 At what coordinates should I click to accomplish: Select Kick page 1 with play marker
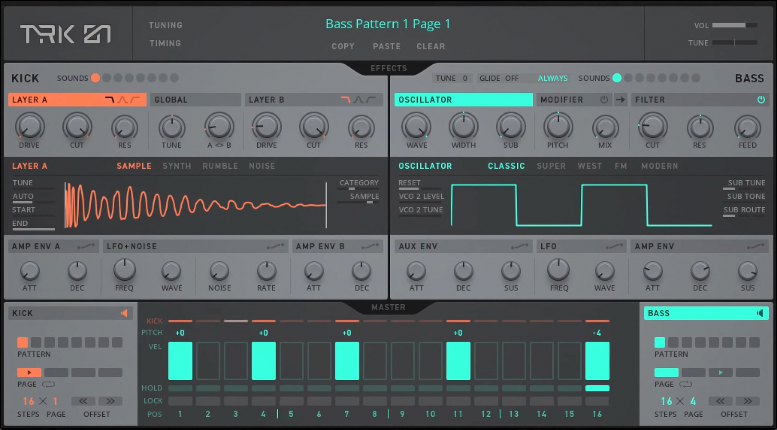pos(29,373)
